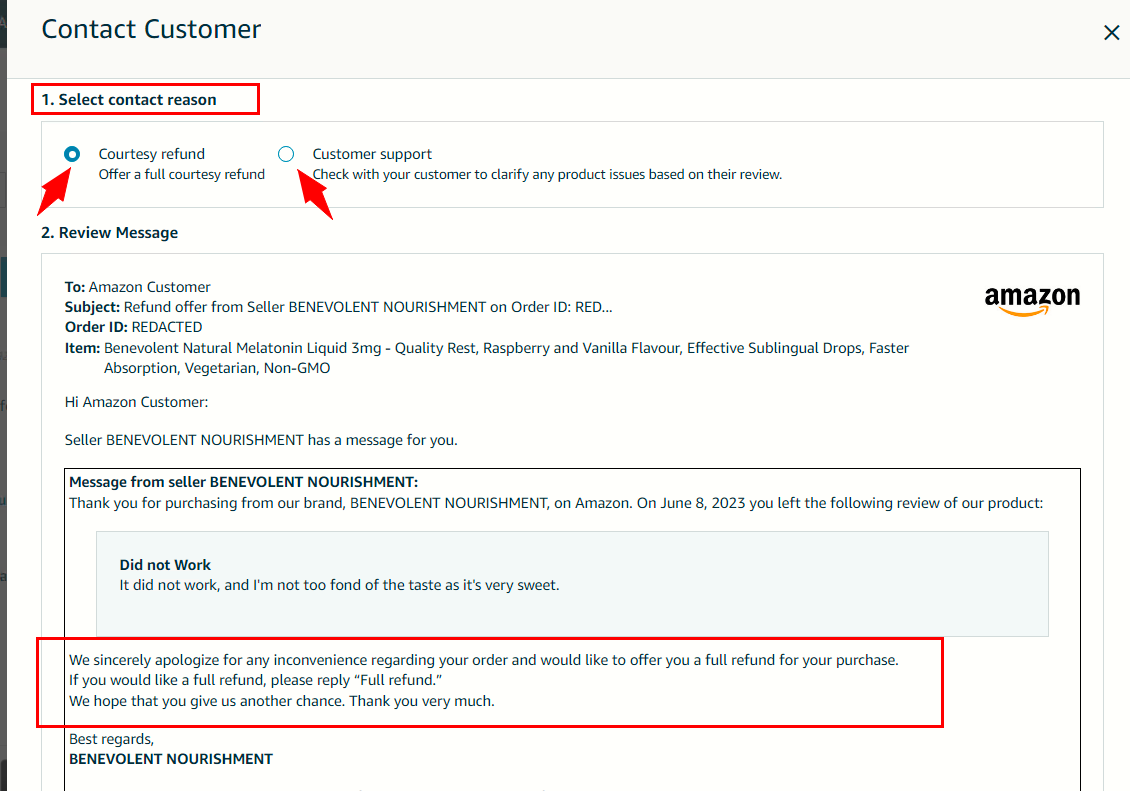1130x791 pixels.
Task: Click the 'Best regards,' sign-off
Action: pyautogui.click(x=112, y=739)
